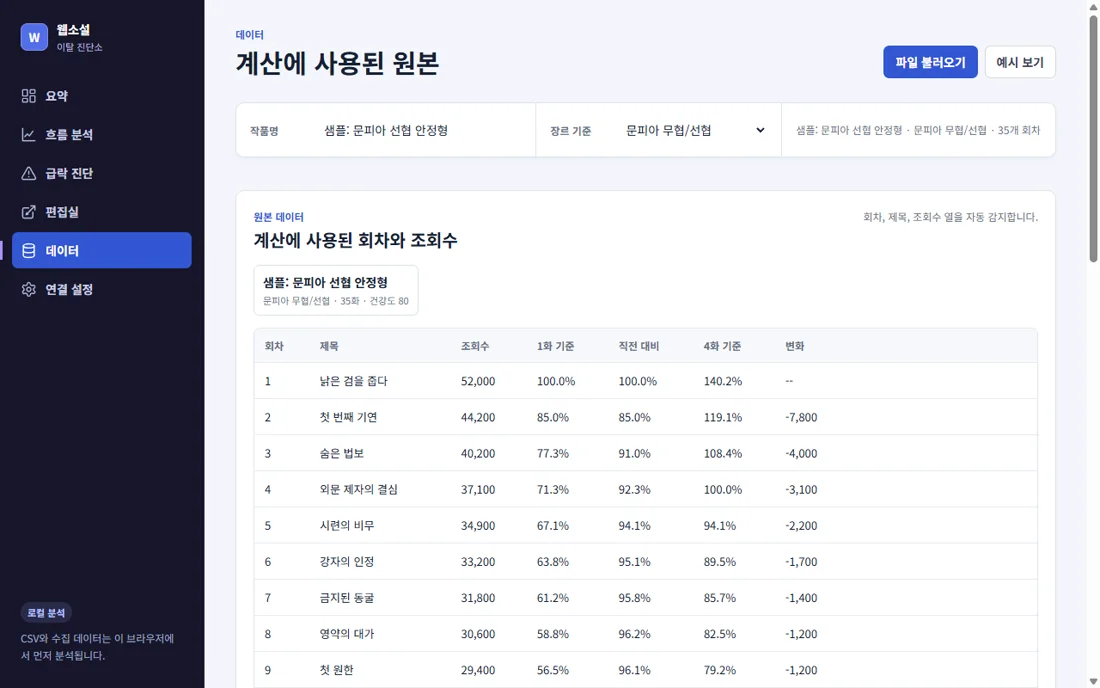Click the 95.8% cell
1100x688 pixels.
634,598
